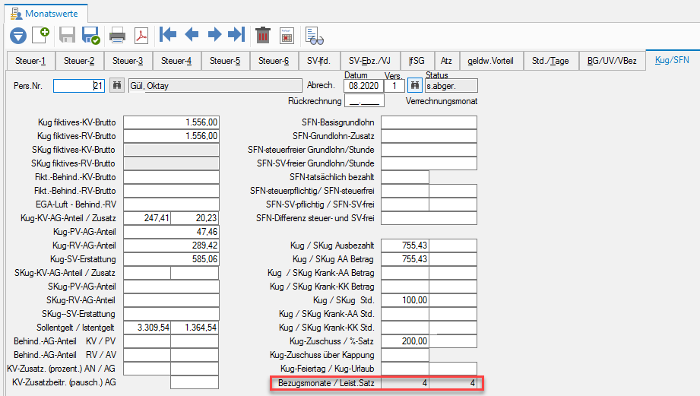Click the Kug fiktives-KV-Brutto field

point(171,122)
